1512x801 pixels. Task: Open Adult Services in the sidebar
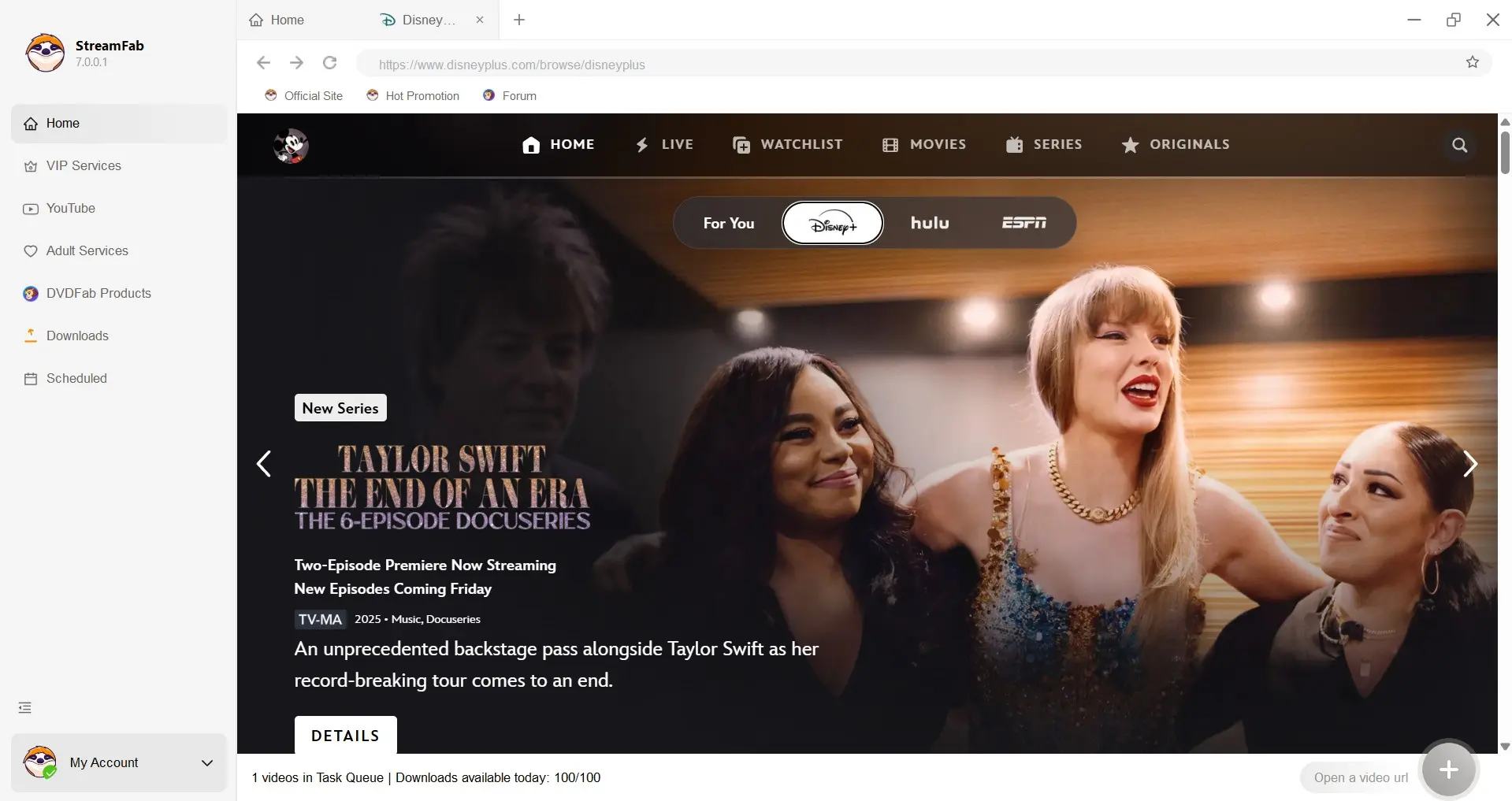(119, 251)
